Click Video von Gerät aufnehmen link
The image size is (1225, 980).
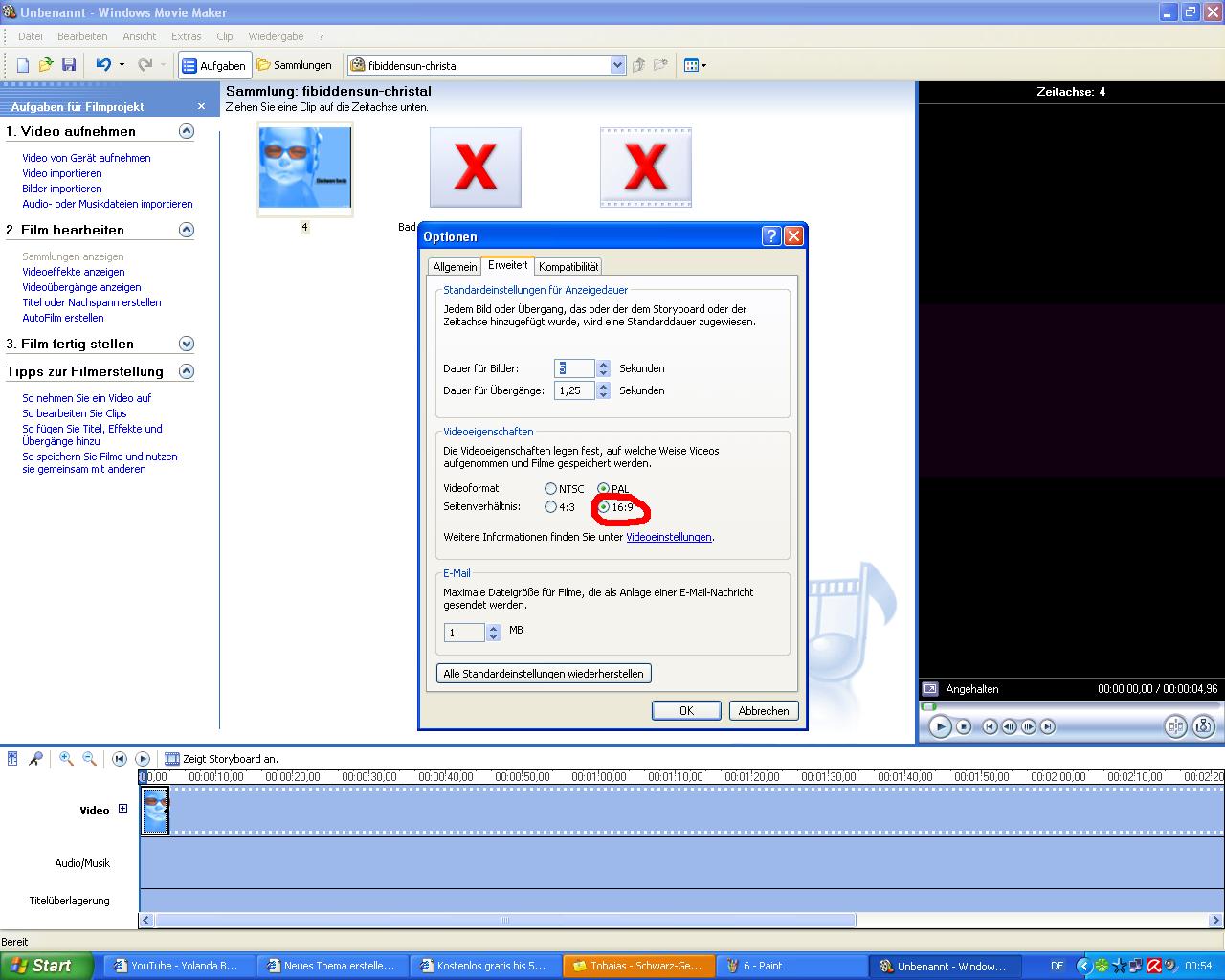click(86, 158)
